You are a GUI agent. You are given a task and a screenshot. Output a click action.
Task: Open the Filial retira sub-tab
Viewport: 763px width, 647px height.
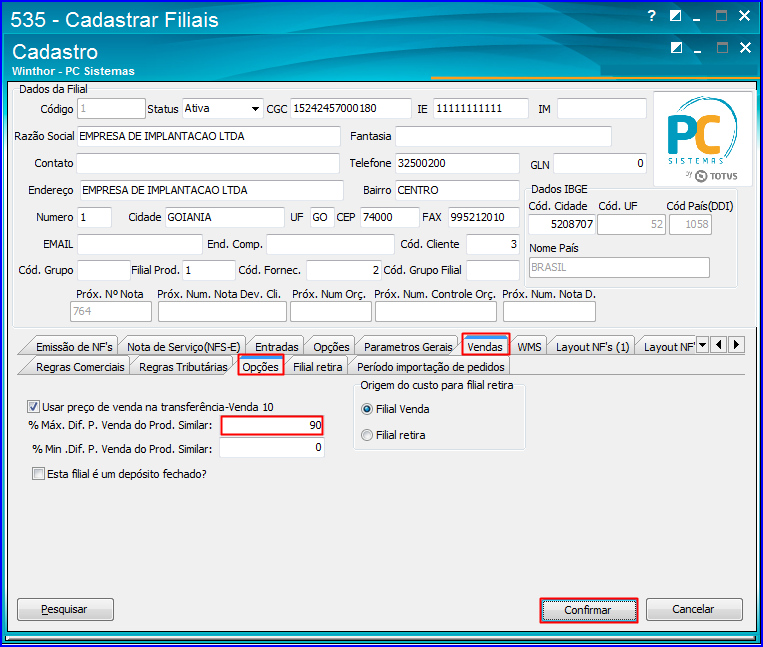(317, 367)
